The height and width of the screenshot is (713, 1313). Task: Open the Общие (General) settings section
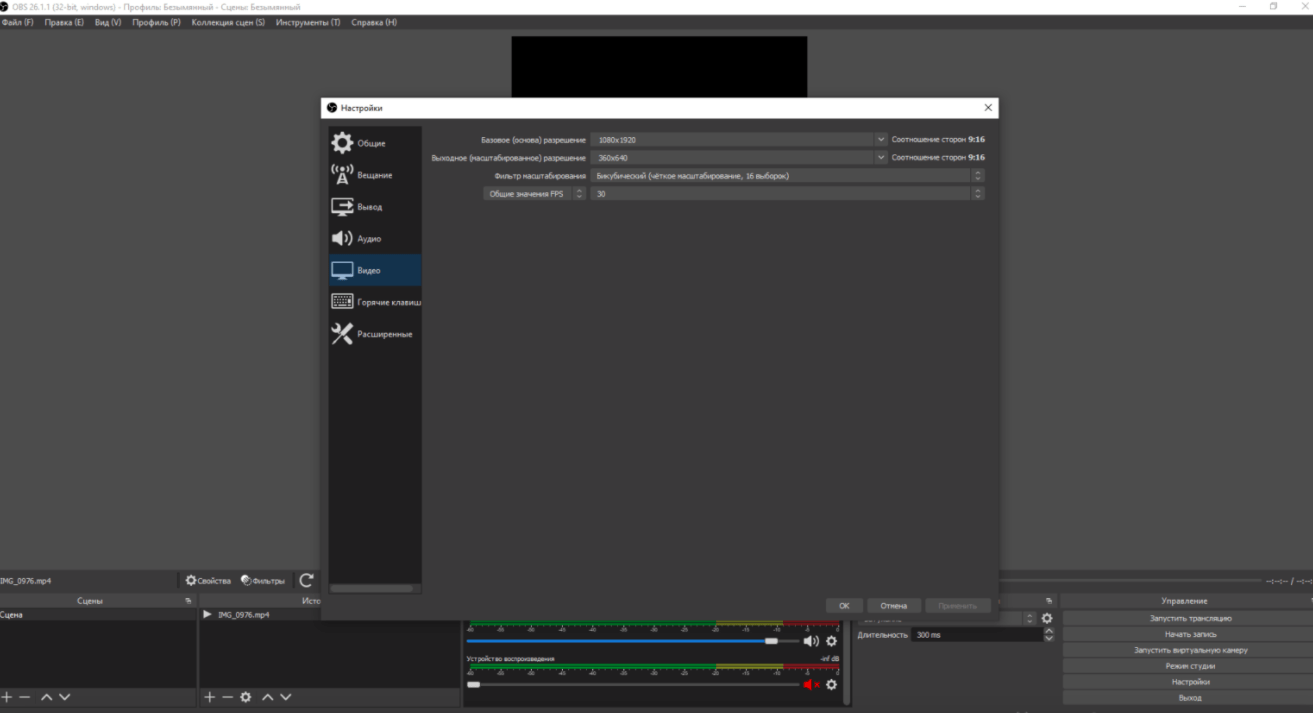pos(370,143)
